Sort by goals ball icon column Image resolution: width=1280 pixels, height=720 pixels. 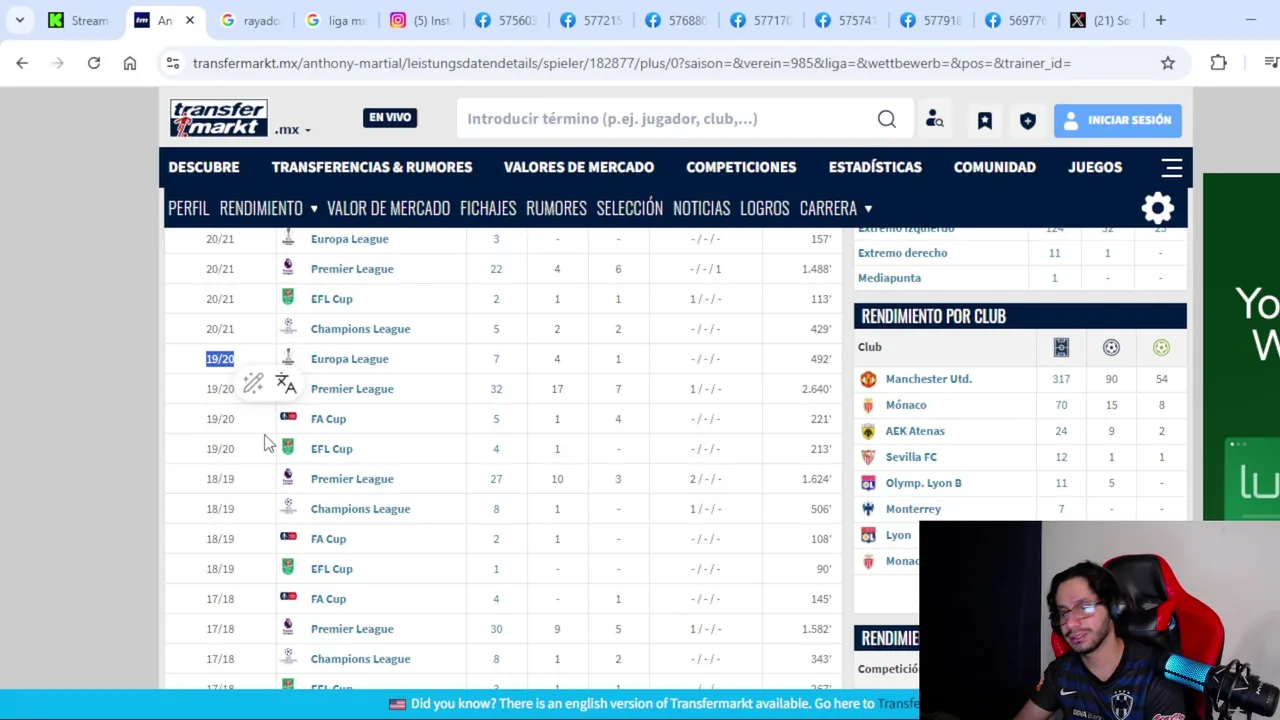[1111, 347]
